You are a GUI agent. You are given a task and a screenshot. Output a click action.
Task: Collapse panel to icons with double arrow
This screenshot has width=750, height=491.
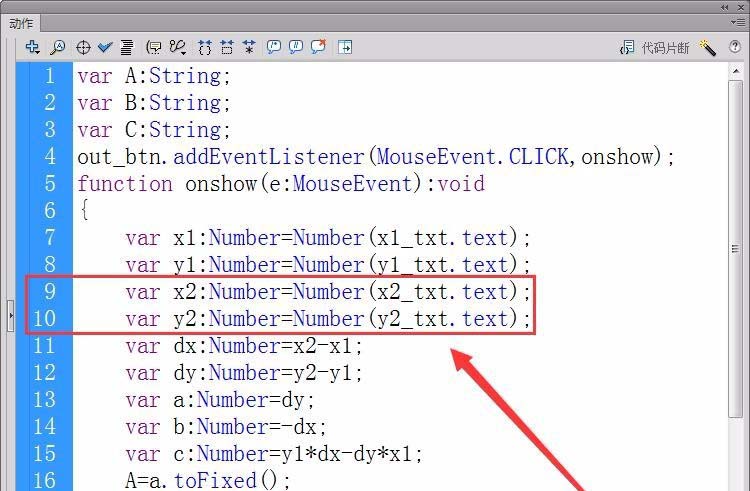tap(725, 7)
